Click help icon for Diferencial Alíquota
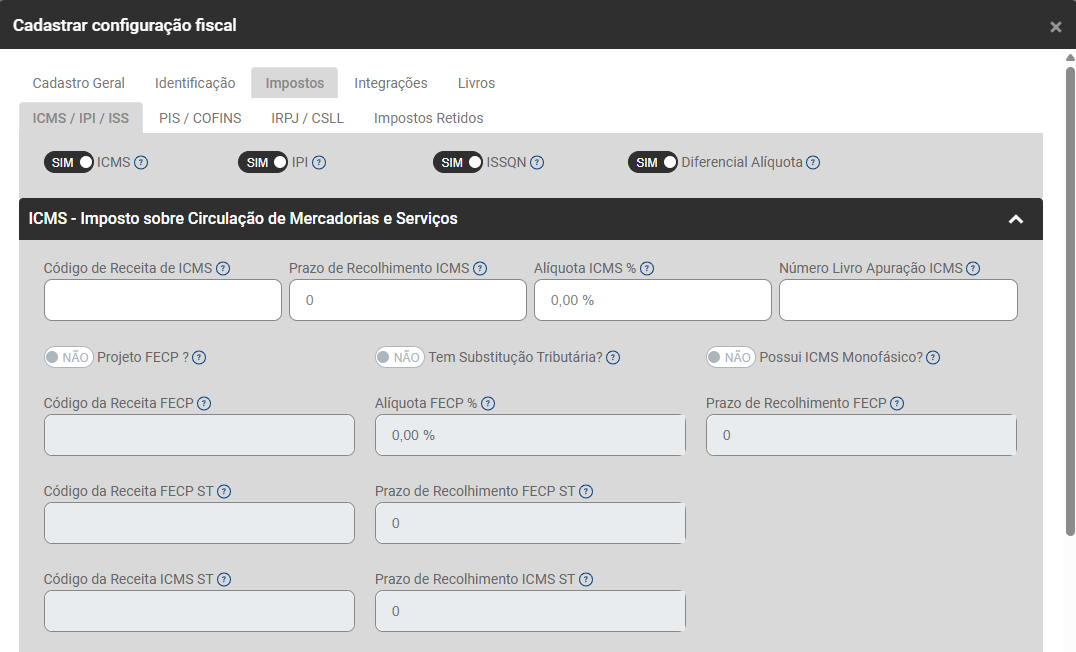The height and width of the screenshot is (652, 1076). pyautogui.click(x=813, y=163)
